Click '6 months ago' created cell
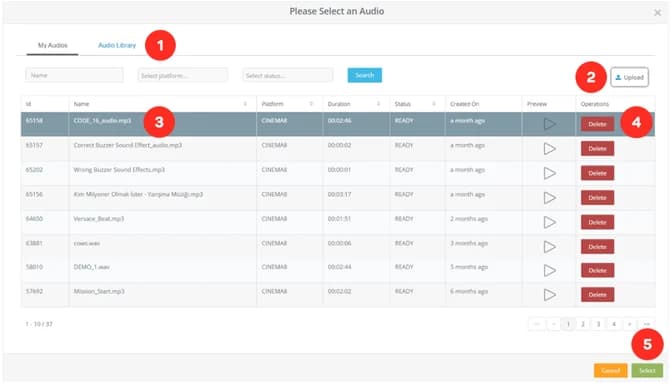Screen dimensions: 670x385 469,291
